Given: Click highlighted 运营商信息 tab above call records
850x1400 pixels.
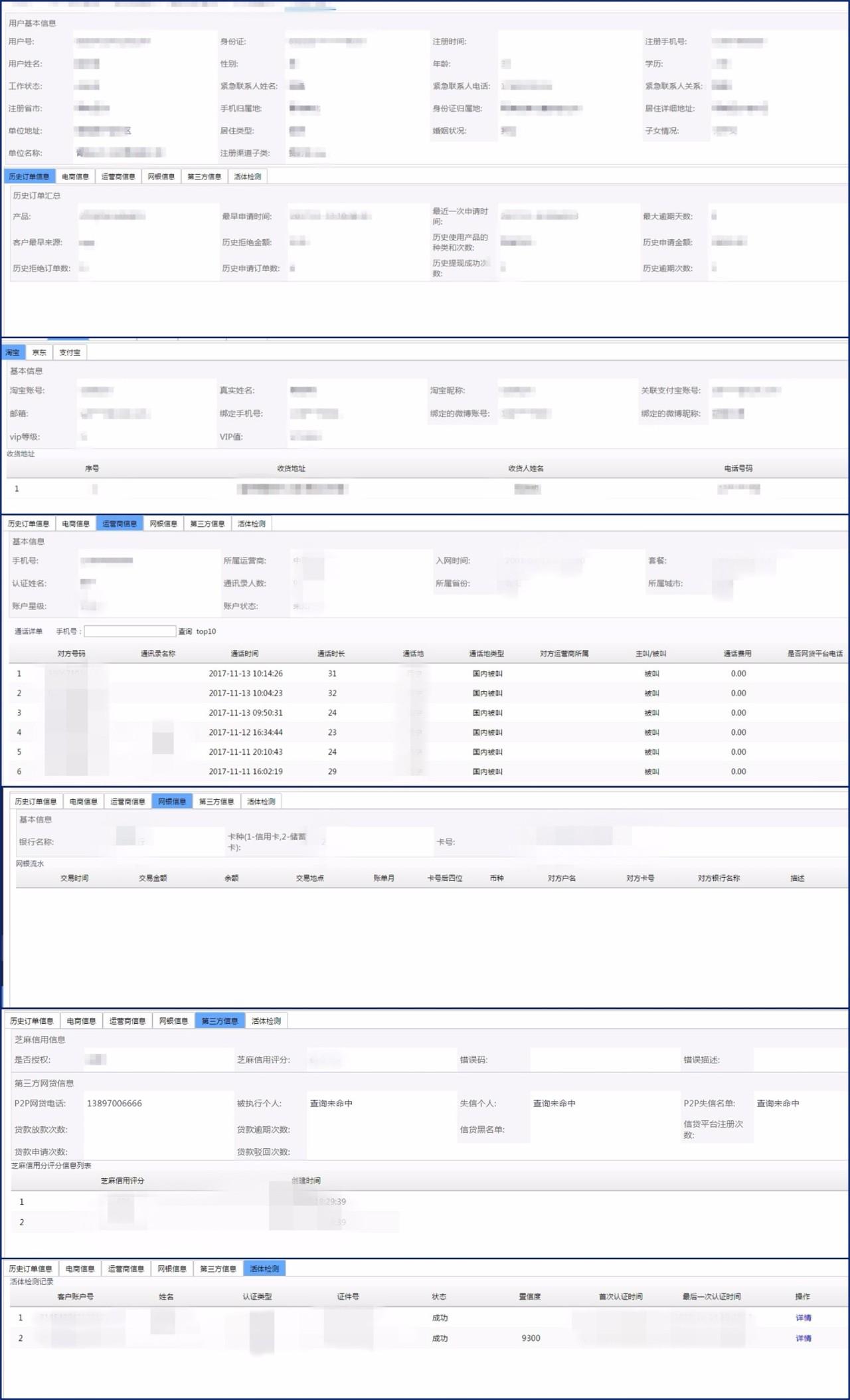Looking at the screenshot, I should (x=120, y=524).
